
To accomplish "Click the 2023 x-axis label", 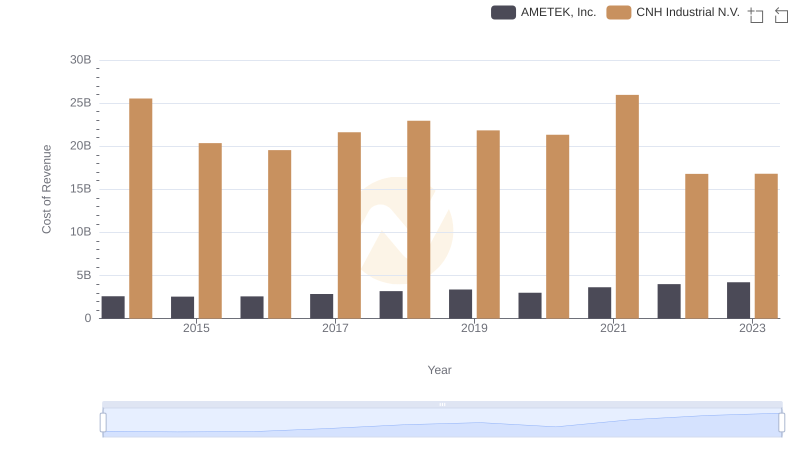I will (753, 328).
